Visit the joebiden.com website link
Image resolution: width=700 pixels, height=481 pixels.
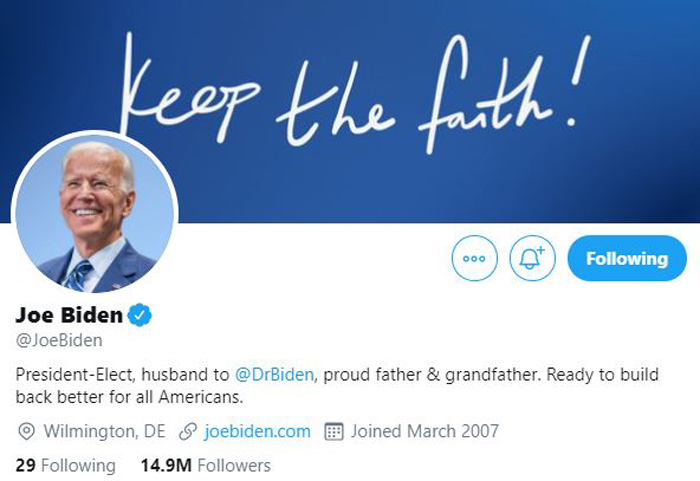pos(257,432)
